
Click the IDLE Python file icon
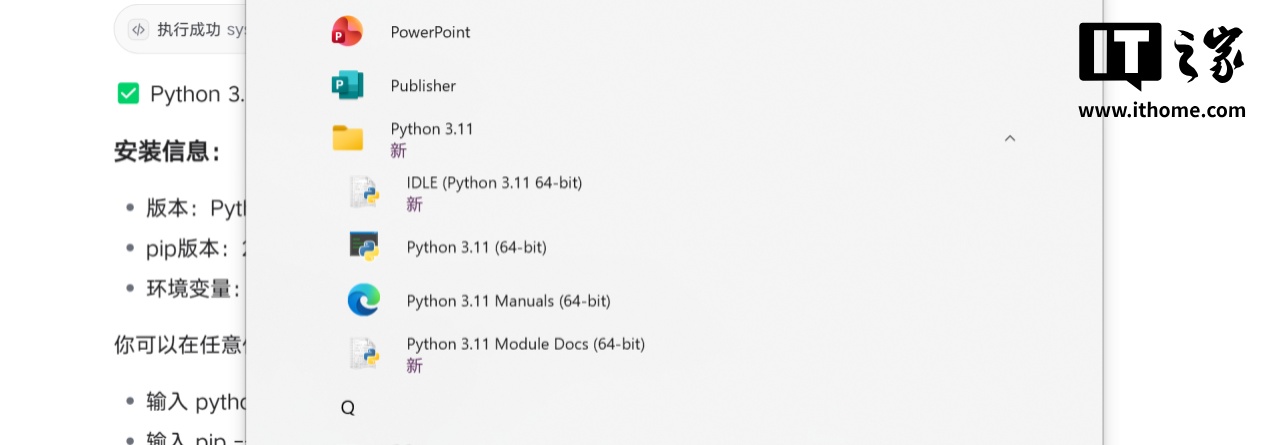point(363,192)
